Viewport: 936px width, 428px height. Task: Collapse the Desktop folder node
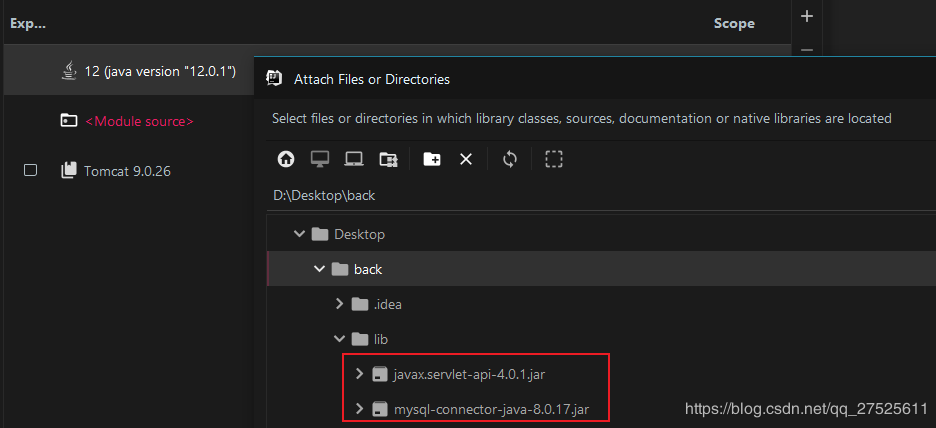(x=298, y=234)
